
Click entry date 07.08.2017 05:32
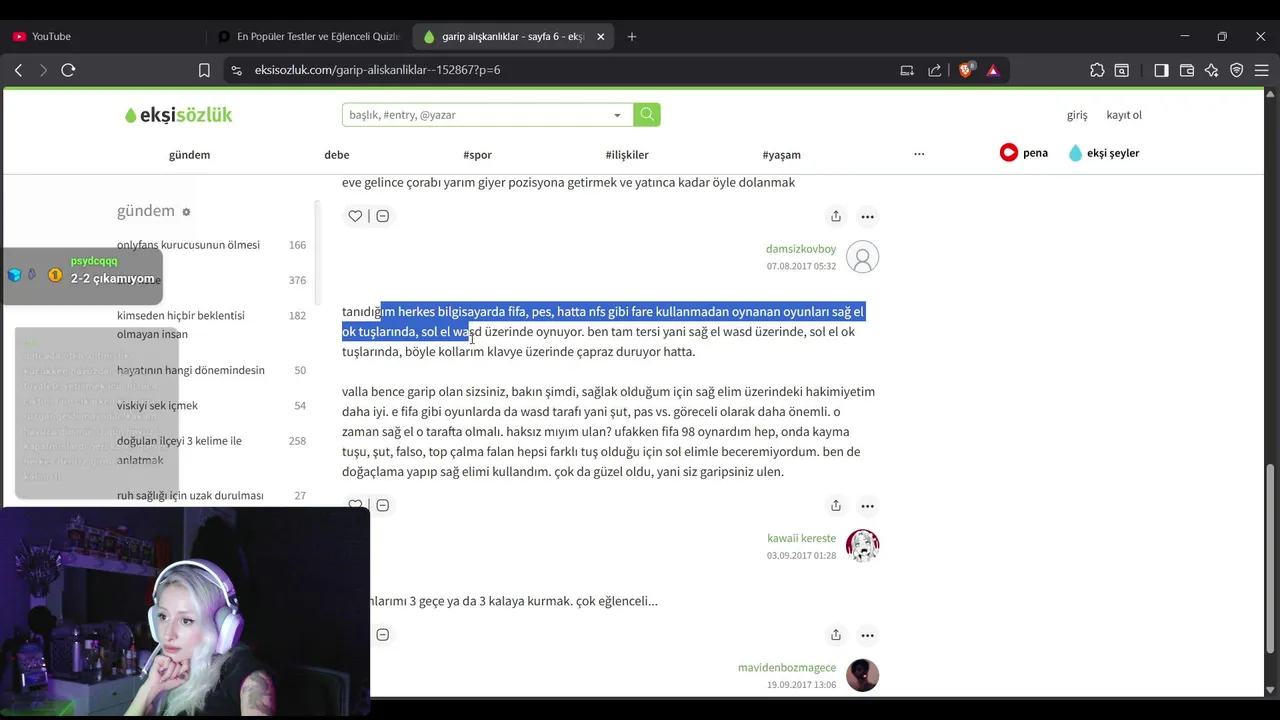coord(801,267)
